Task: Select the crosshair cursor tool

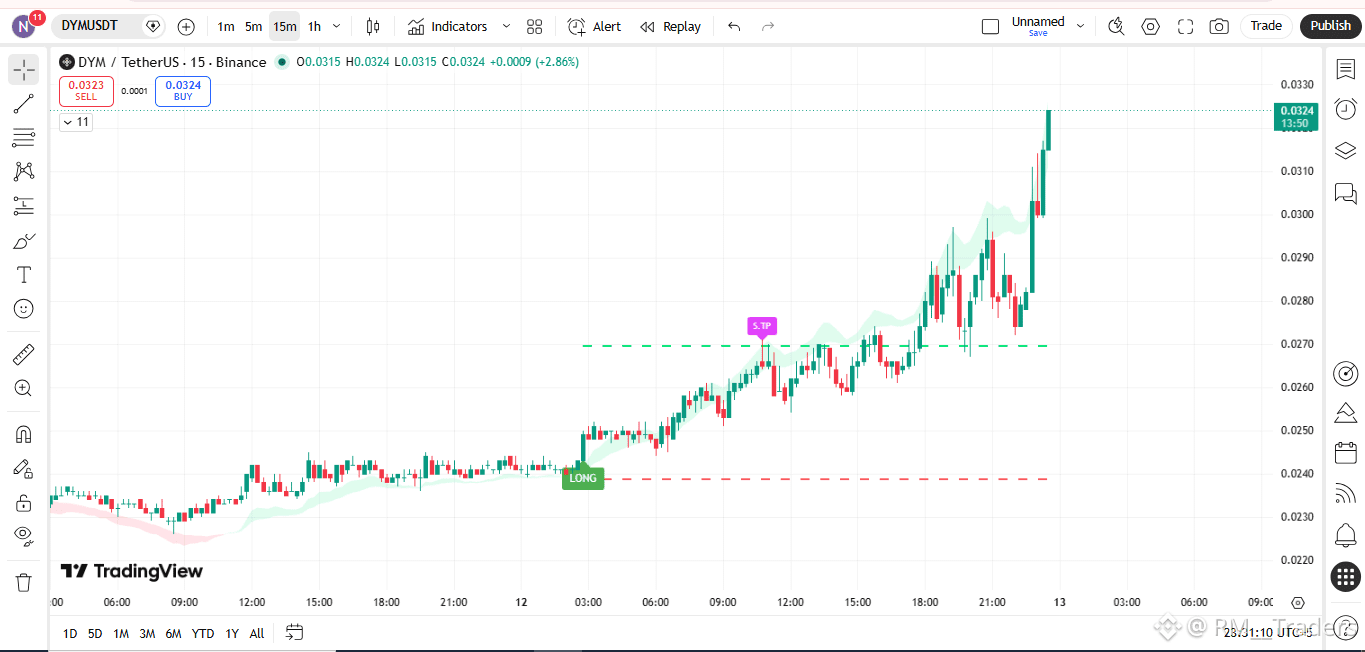Action: (24, 69)
